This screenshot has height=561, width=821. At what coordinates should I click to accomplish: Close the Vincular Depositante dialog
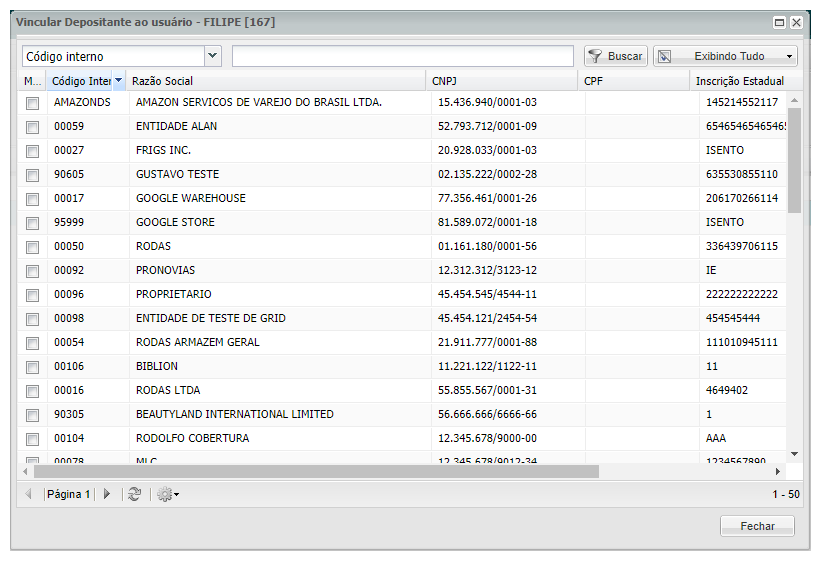(x=796, y=23)
